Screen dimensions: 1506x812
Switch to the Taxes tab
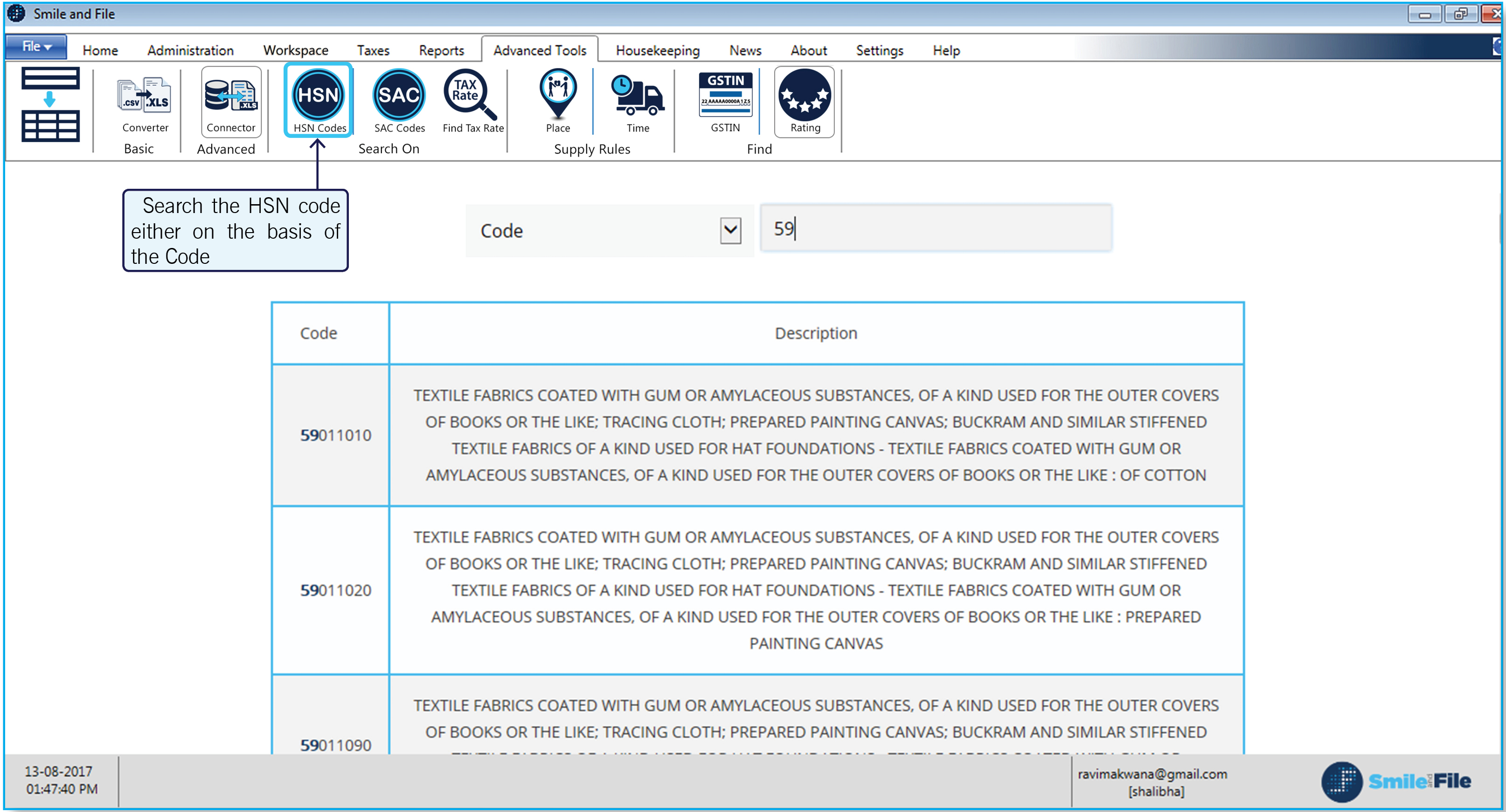click(373, 50)
